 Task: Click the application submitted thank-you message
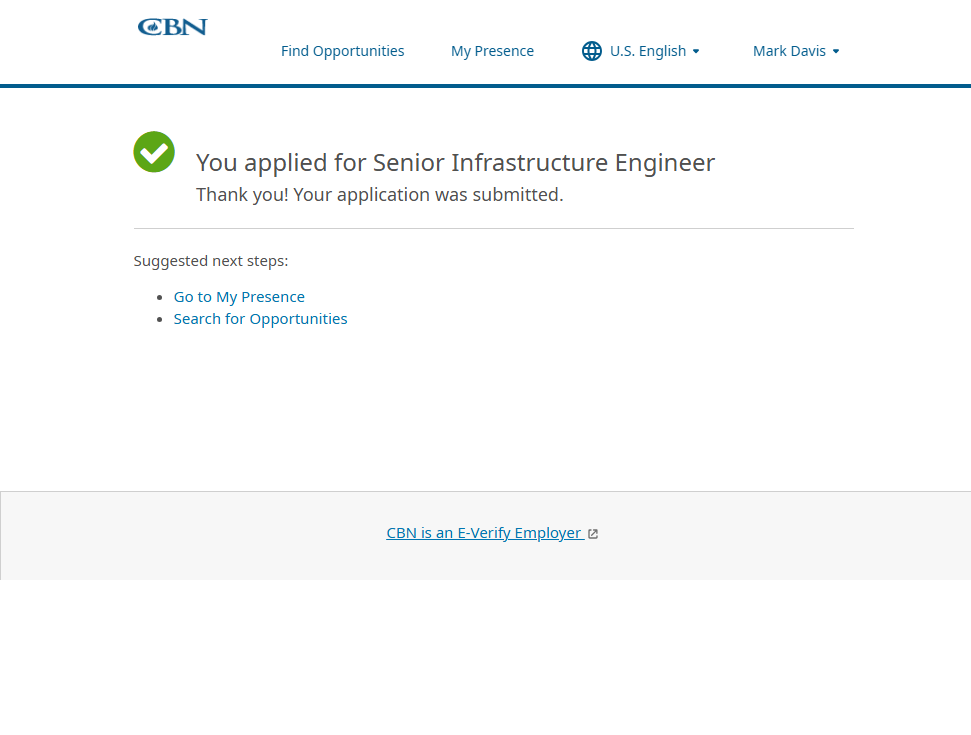[x=379, y=195]
